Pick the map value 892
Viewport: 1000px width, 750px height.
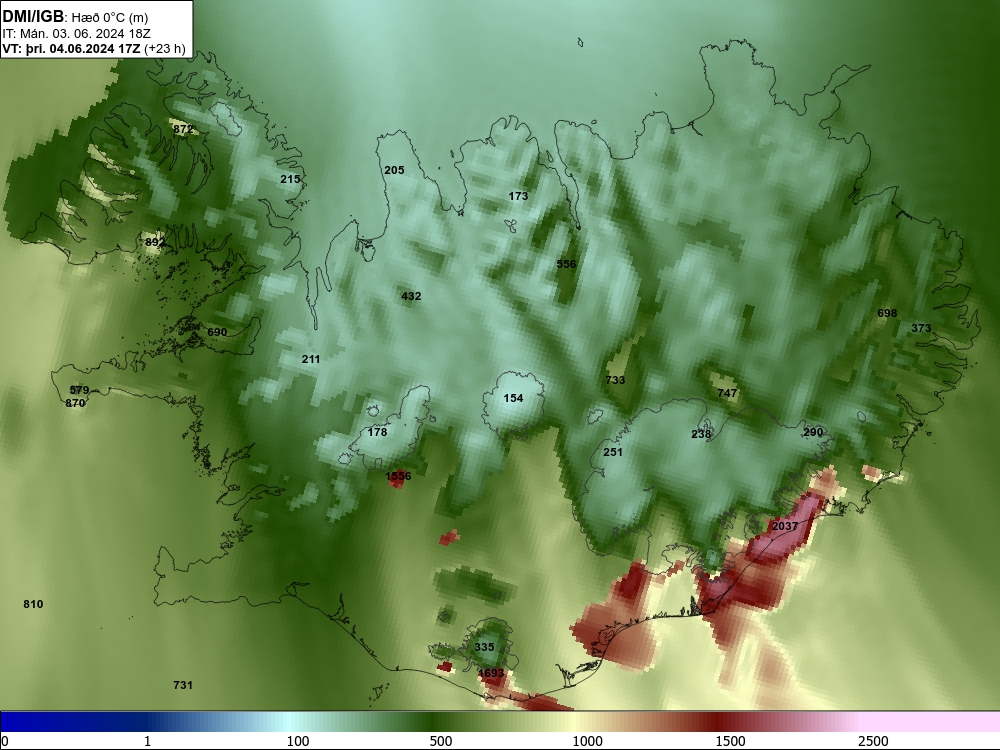(x=155, y=242)
